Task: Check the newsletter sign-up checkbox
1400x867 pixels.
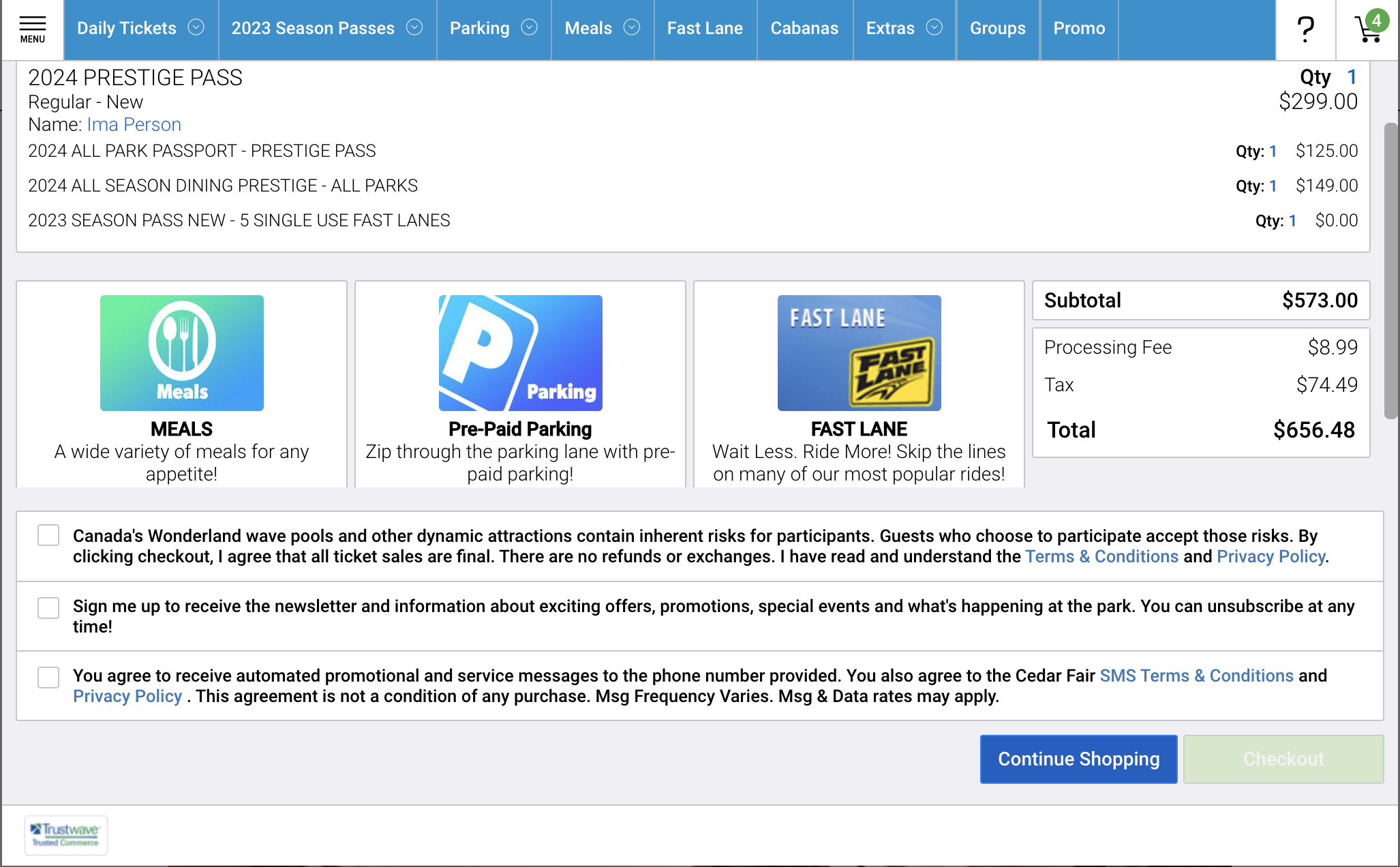Action: [48, 607]
